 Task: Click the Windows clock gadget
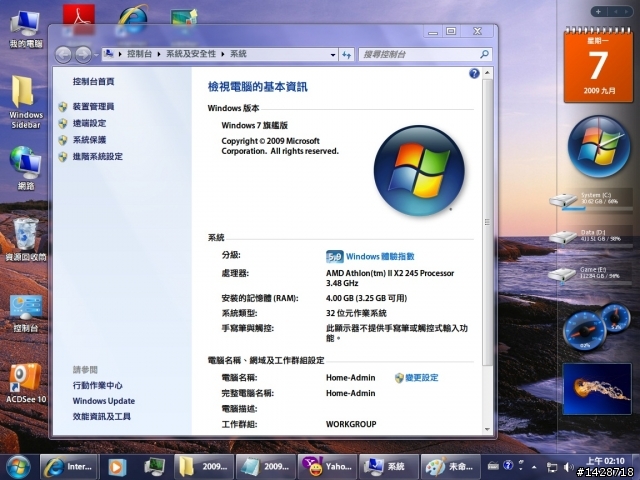click(598, 146)
